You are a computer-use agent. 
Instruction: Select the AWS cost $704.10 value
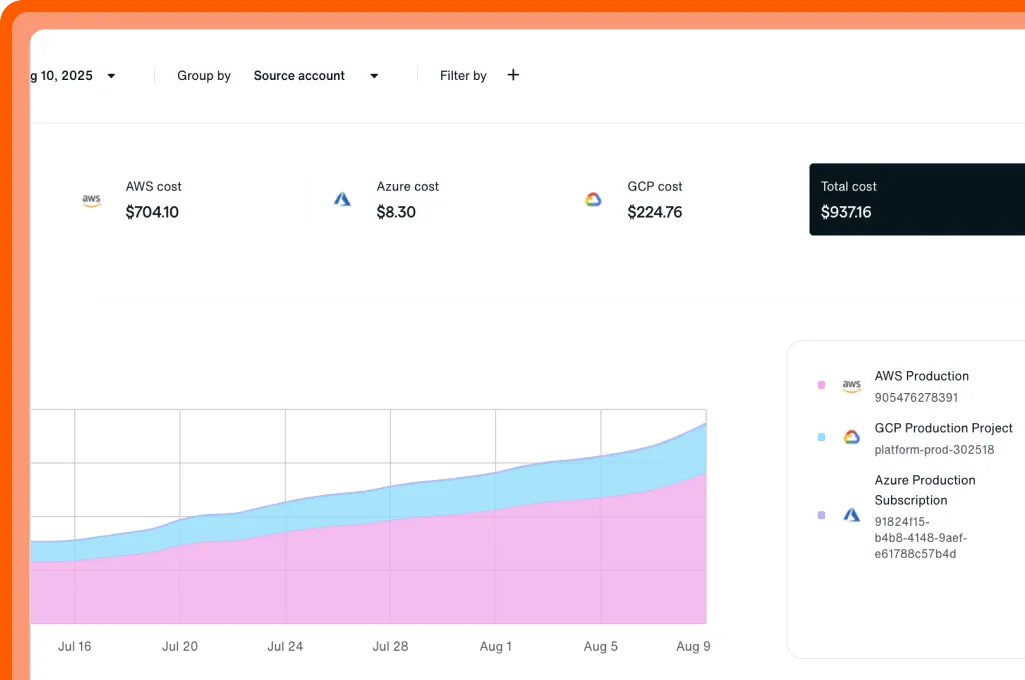point(152,212)
